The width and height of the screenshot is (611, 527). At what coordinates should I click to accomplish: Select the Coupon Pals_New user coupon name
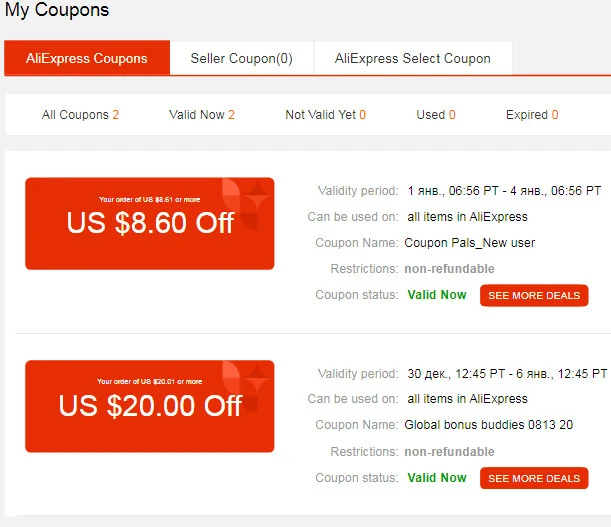[470, 243]
